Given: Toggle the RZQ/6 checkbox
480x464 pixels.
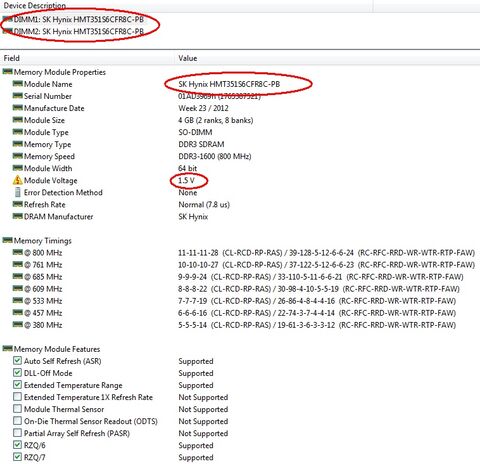Looking at the screenshot, I should point(17,444).
